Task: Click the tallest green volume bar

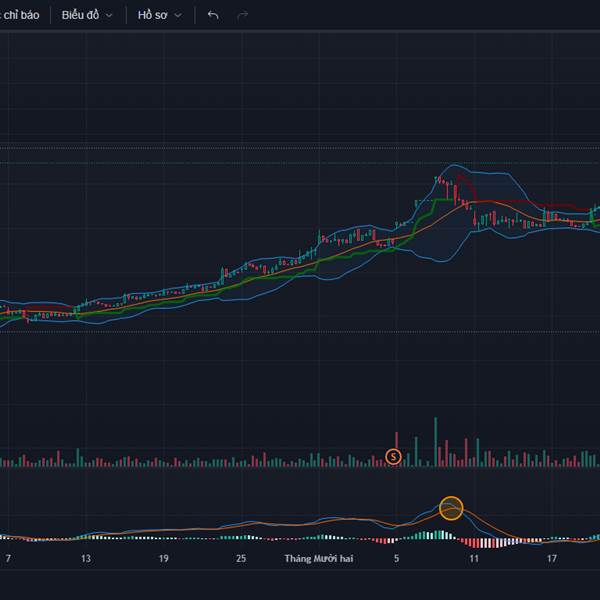Action: click(x=435, y=442)
